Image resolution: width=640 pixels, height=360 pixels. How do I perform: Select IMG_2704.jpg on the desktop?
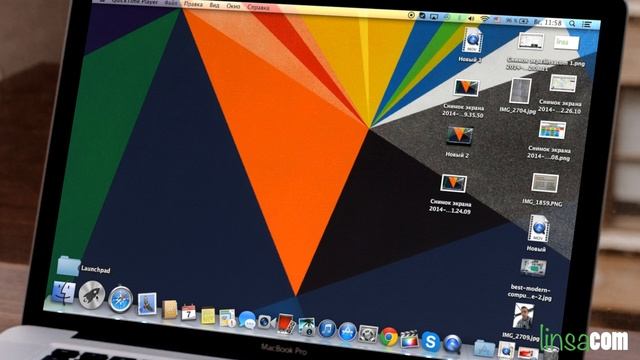520,91
